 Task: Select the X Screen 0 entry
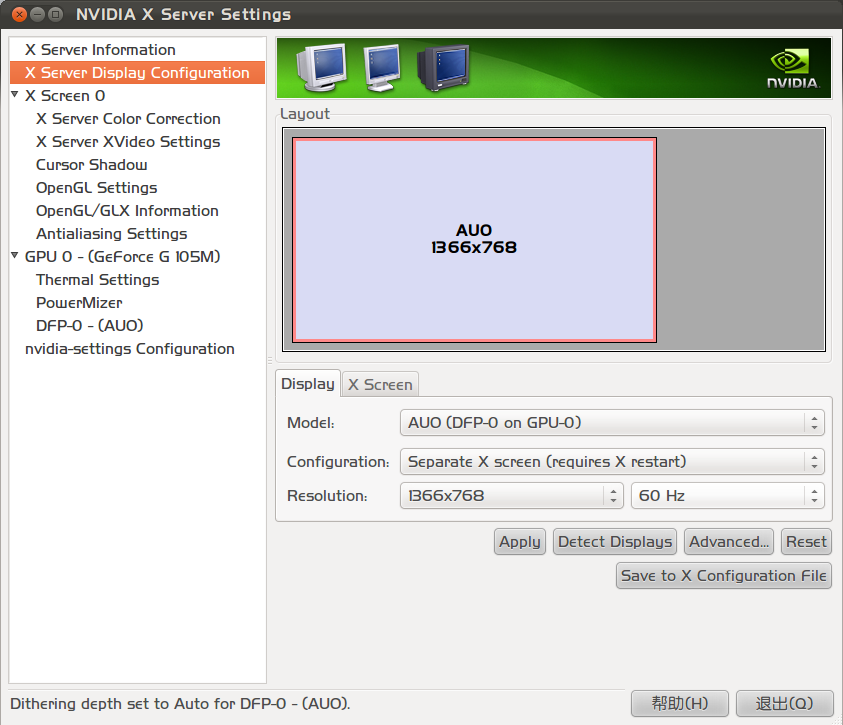click(x=65, y=96)
